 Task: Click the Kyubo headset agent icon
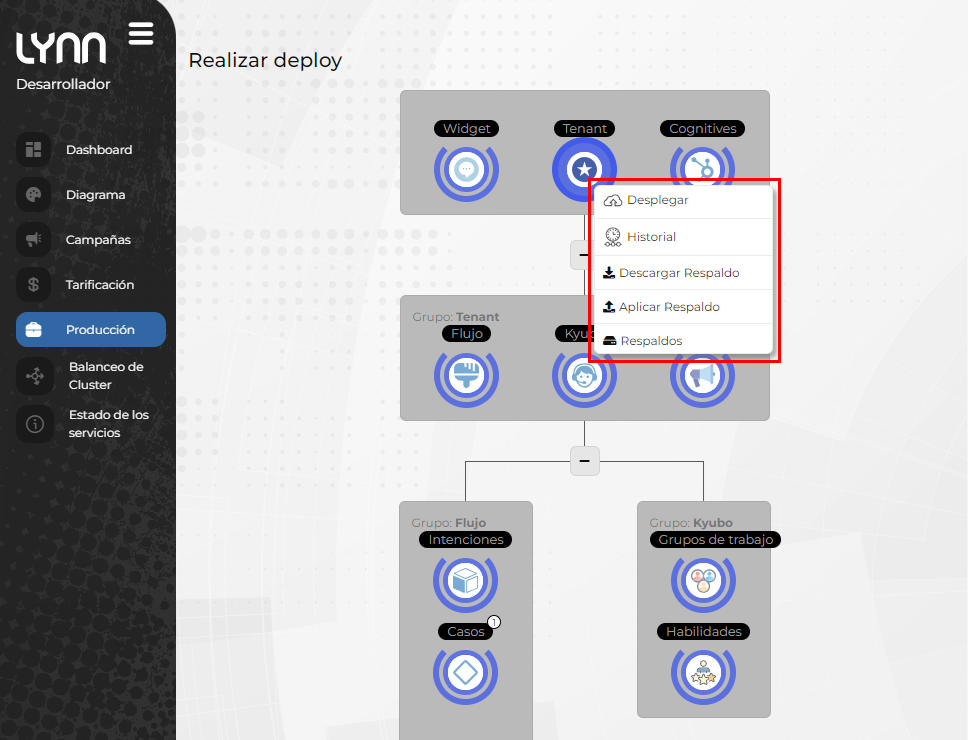pos(582,377)
